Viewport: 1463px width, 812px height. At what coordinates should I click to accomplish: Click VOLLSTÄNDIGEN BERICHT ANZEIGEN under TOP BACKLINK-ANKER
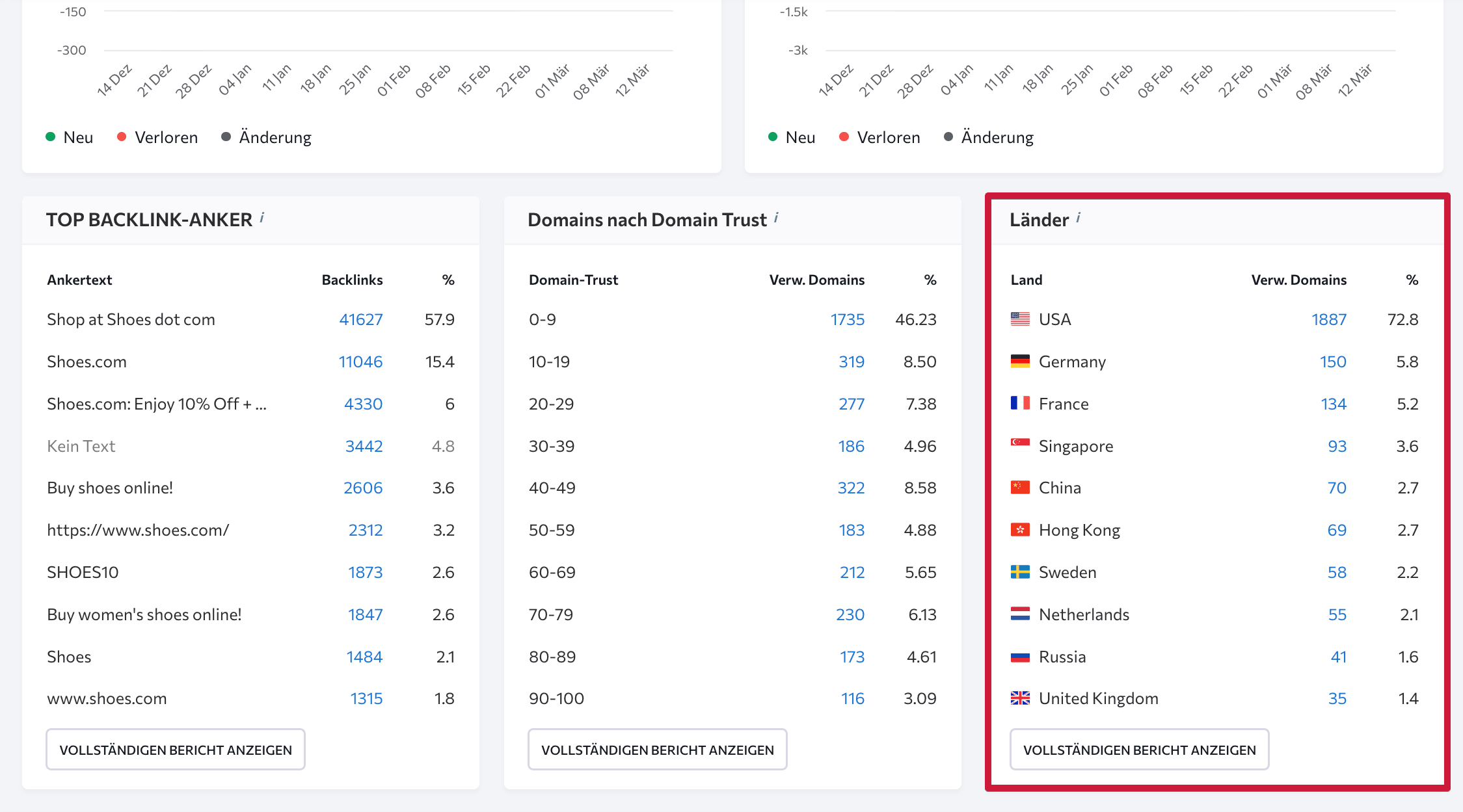coord(175,749)
